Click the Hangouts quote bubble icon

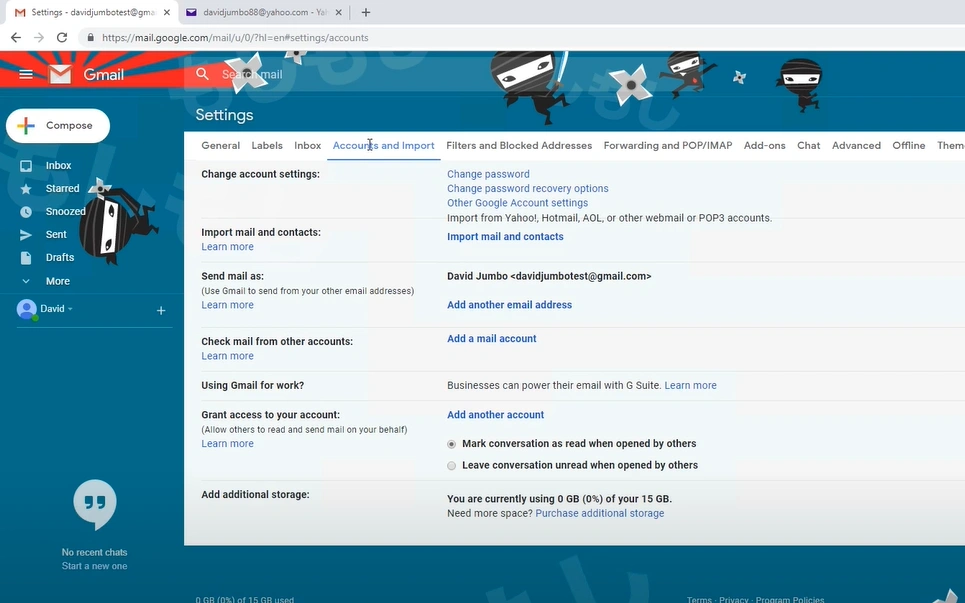click(94, 503)
